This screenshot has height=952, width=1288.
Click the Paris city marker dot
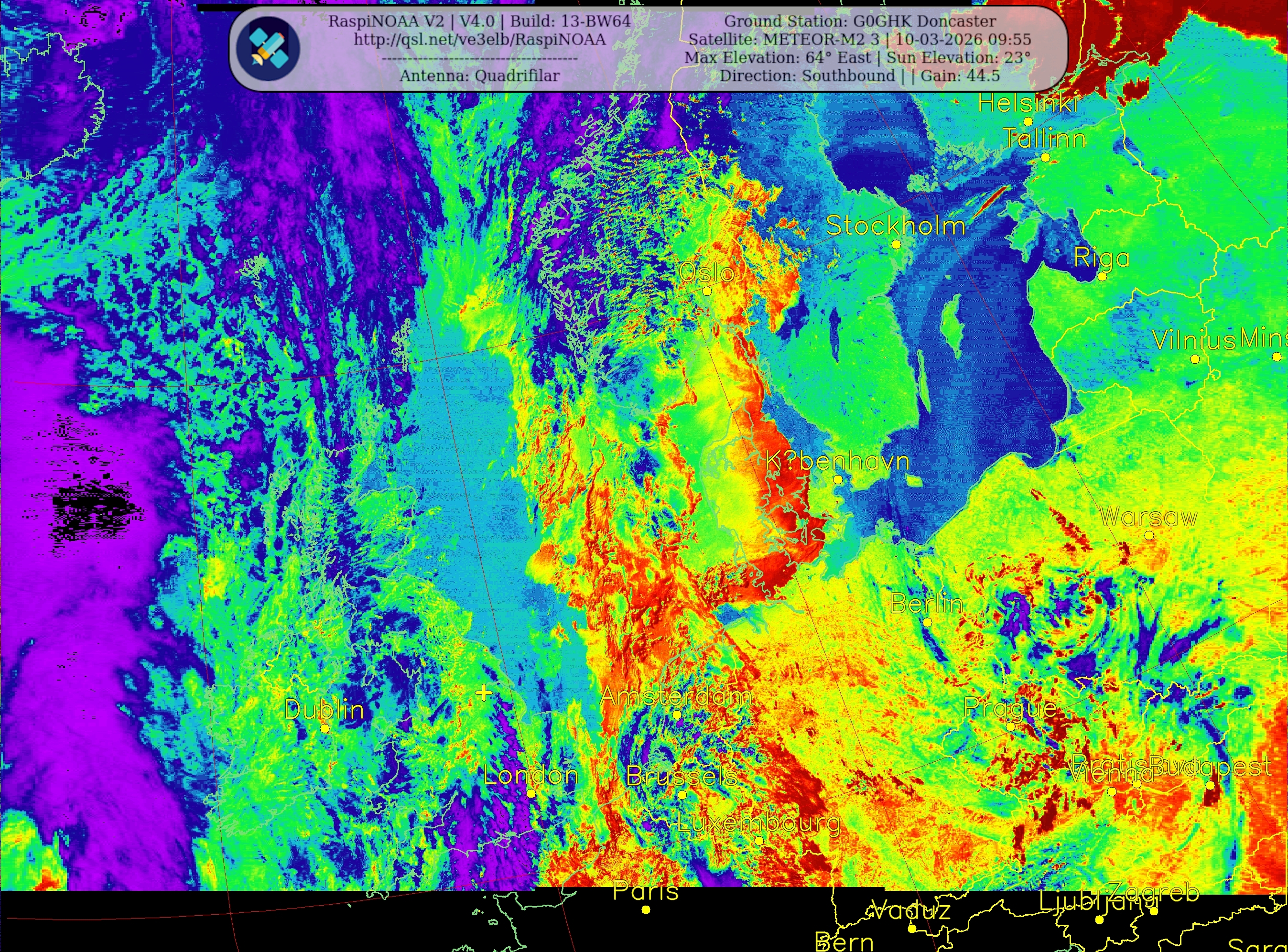646,909
